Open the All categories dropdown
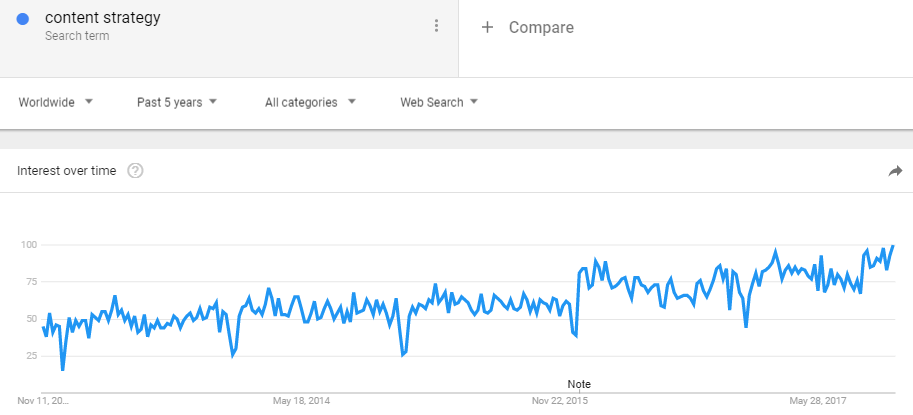Screen dimensions: 913x415 (310, 102)
